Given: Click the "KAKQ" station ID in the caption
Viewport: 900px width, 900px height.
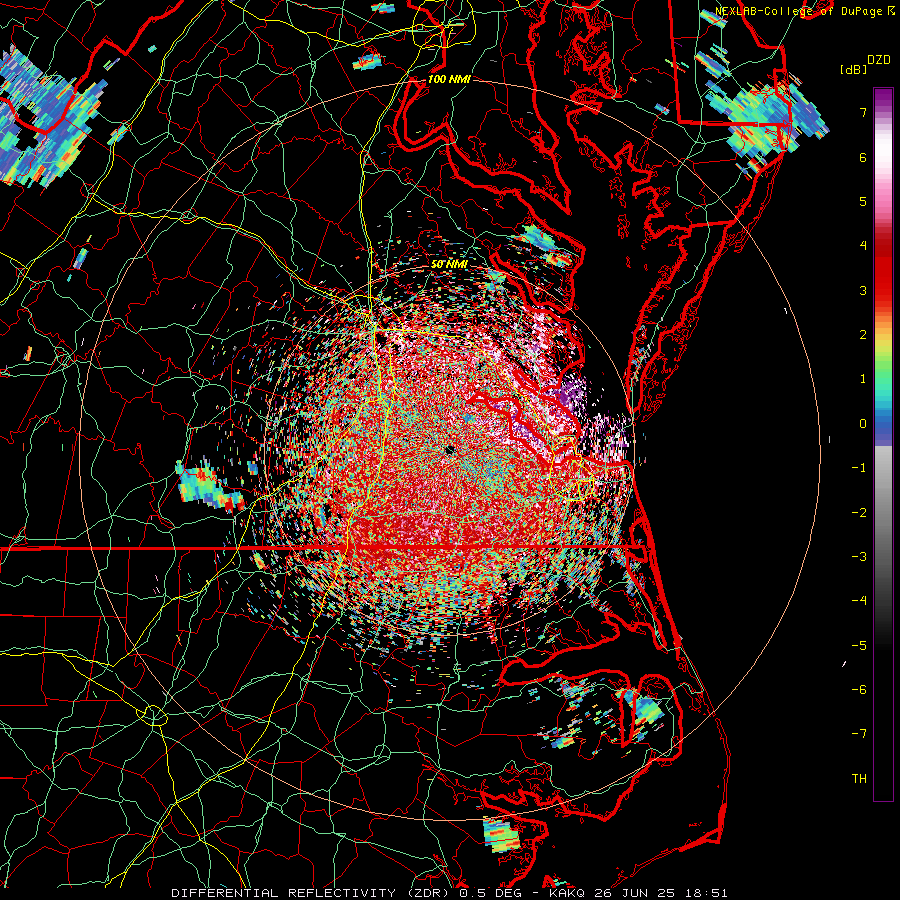Looking at the screenshot, I should tap(566, 893).
